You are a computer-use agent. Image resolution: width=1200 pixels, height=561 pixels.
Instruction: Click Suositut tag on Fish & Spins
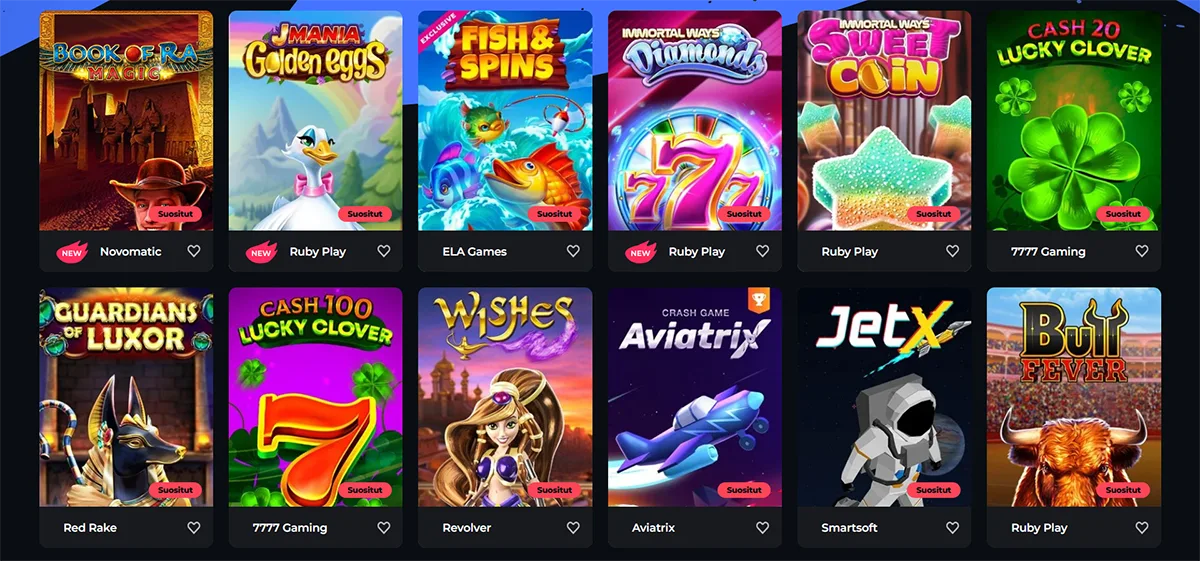pos(554,214)
